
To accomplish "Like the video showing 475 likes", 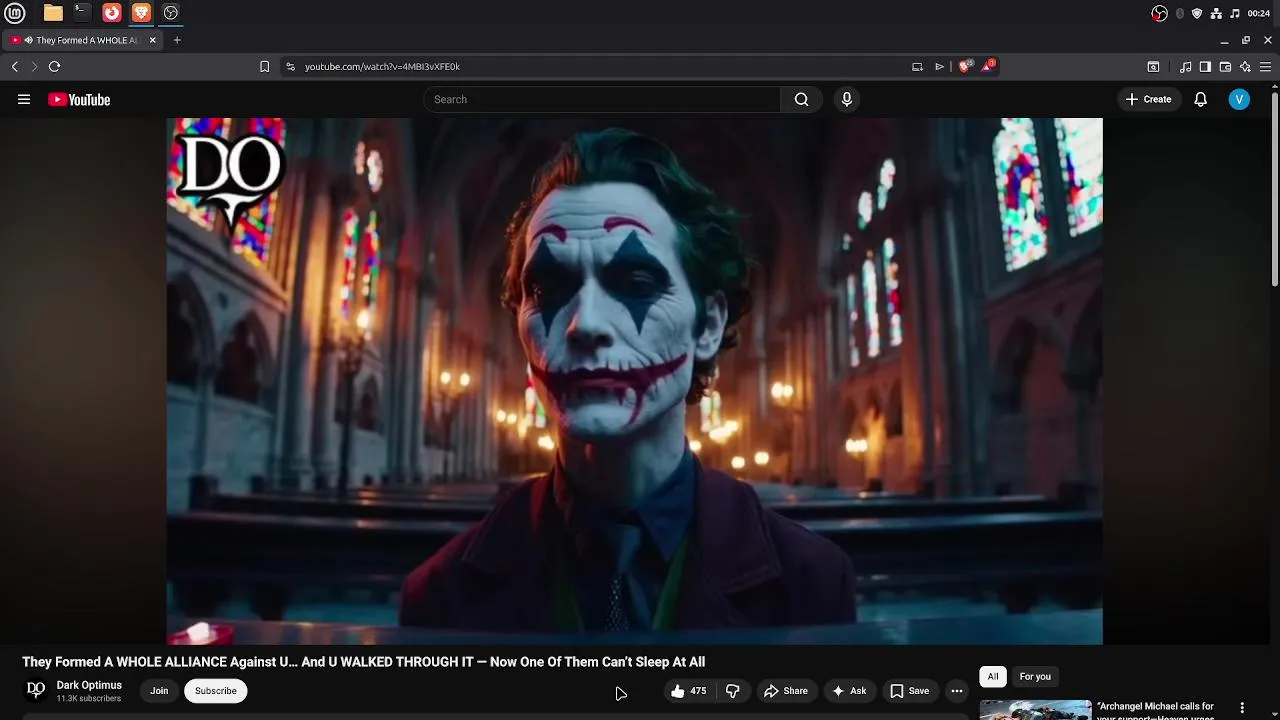I will tap(689, 691).
